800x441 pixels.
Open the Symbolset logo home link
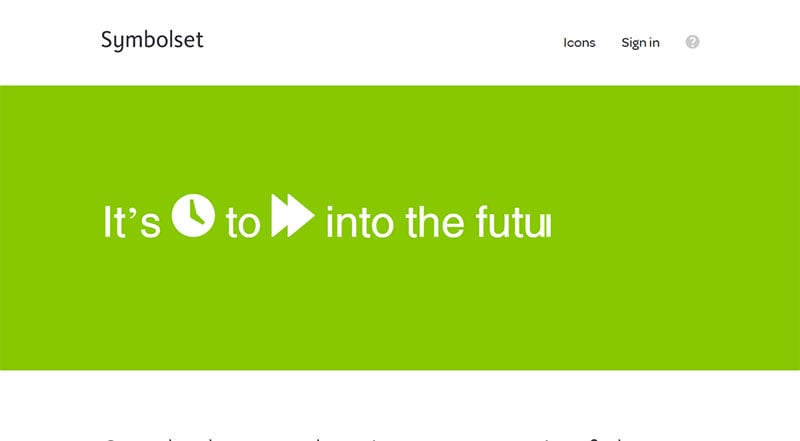(x=152, y=40)
